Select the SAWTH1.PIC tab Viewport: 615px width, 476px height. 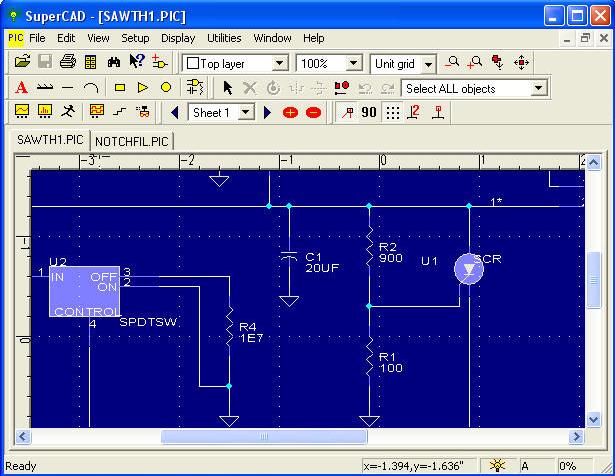pos(50,140)
